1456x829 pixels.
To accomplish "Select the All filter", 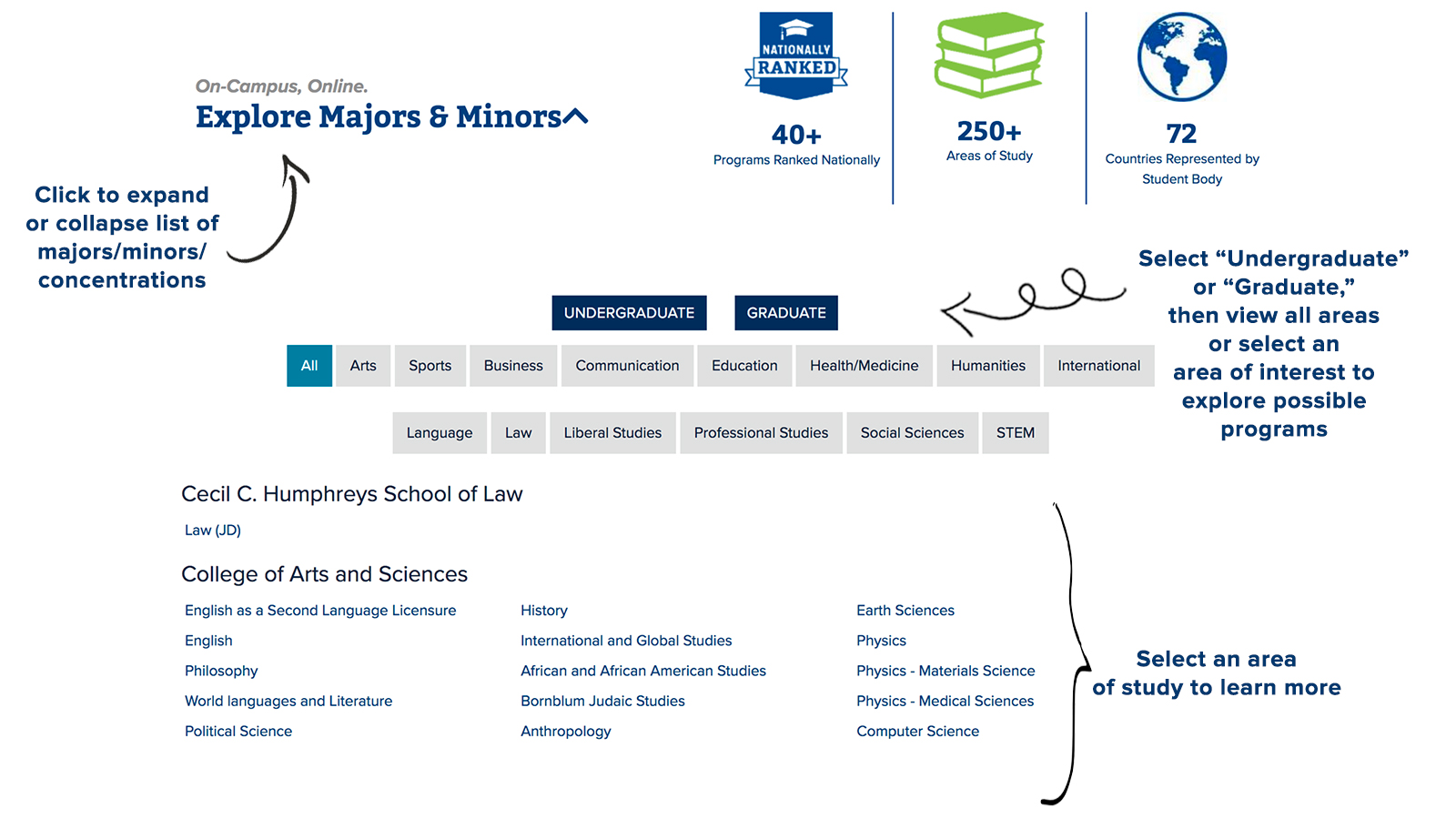I will pyautogui.click(x=308, y=365).
